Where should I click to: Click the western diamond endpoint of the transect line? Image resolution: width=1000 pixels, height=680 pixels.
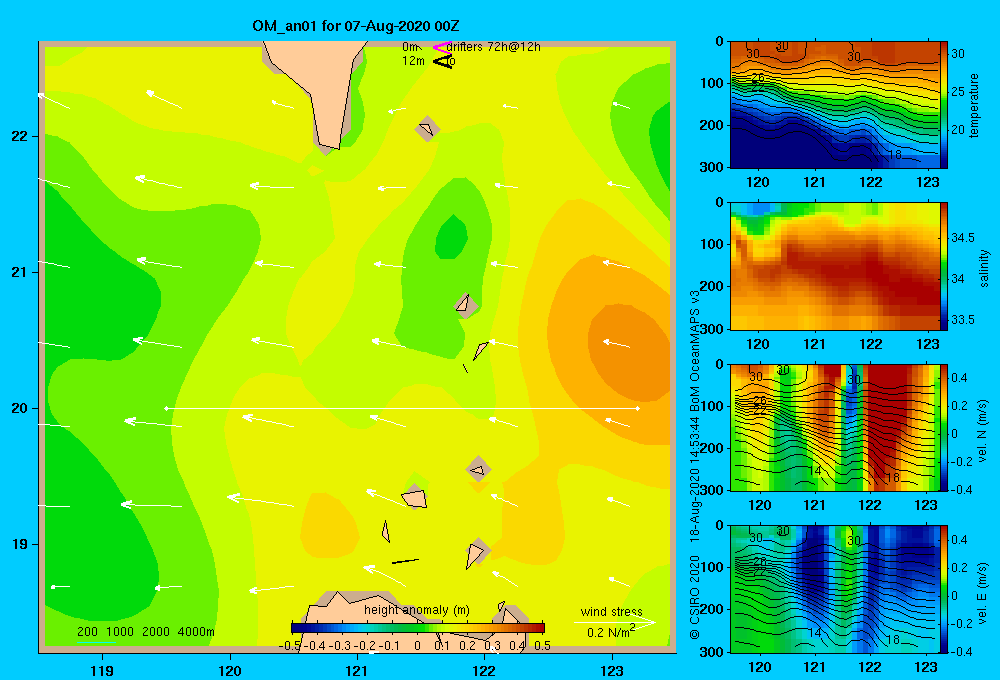(x=166, y=408)
